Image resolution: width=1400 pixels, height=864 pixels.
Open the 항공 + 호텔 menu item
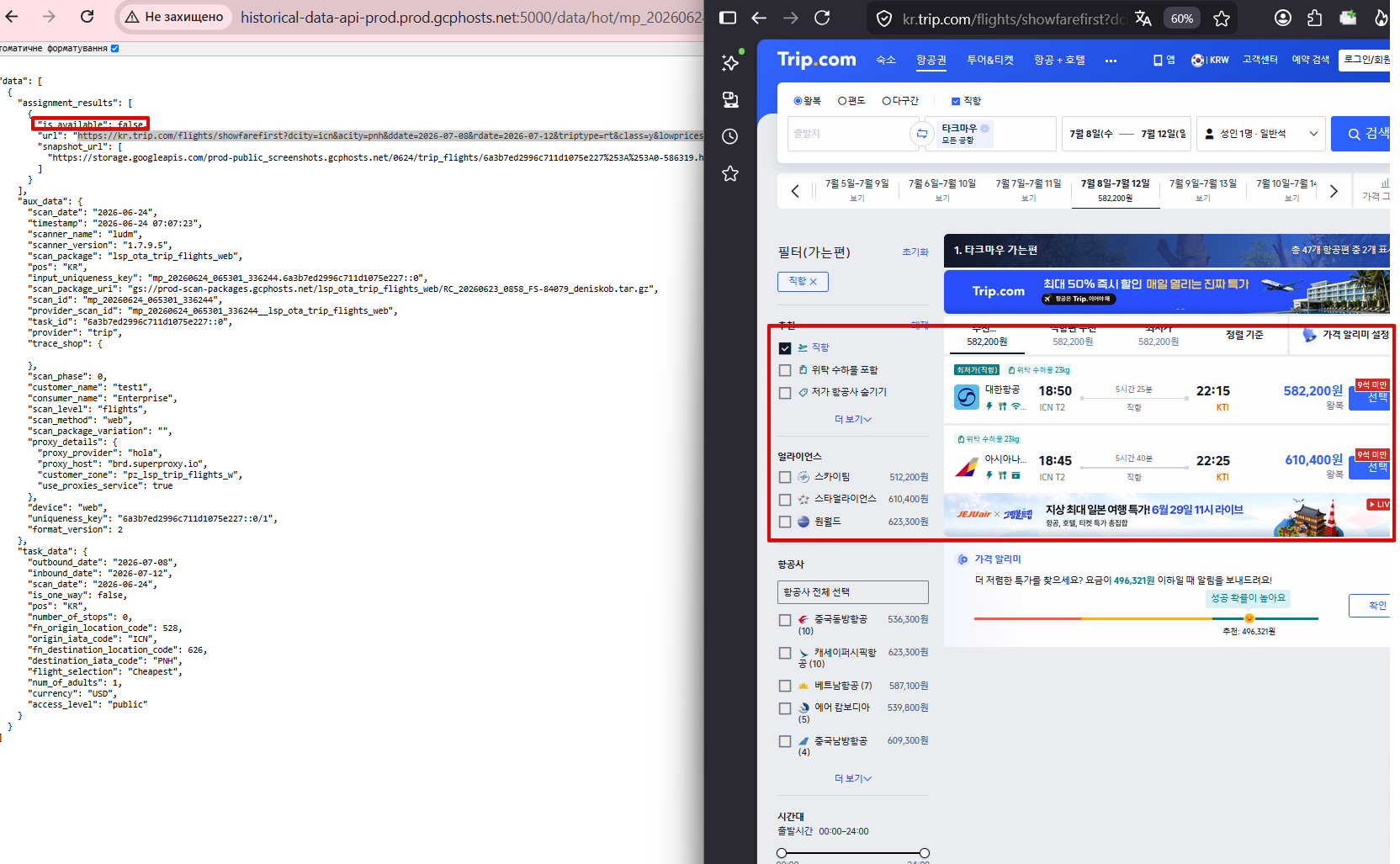click(x=1059, y=60)
